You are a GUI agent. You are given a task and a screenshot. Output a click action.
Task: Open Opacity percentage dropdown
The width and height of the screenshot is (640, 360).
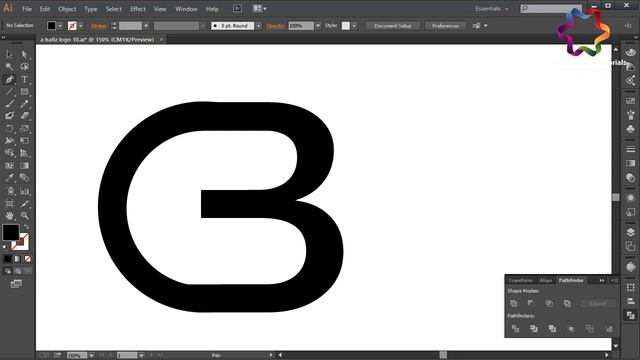point(318,26)
